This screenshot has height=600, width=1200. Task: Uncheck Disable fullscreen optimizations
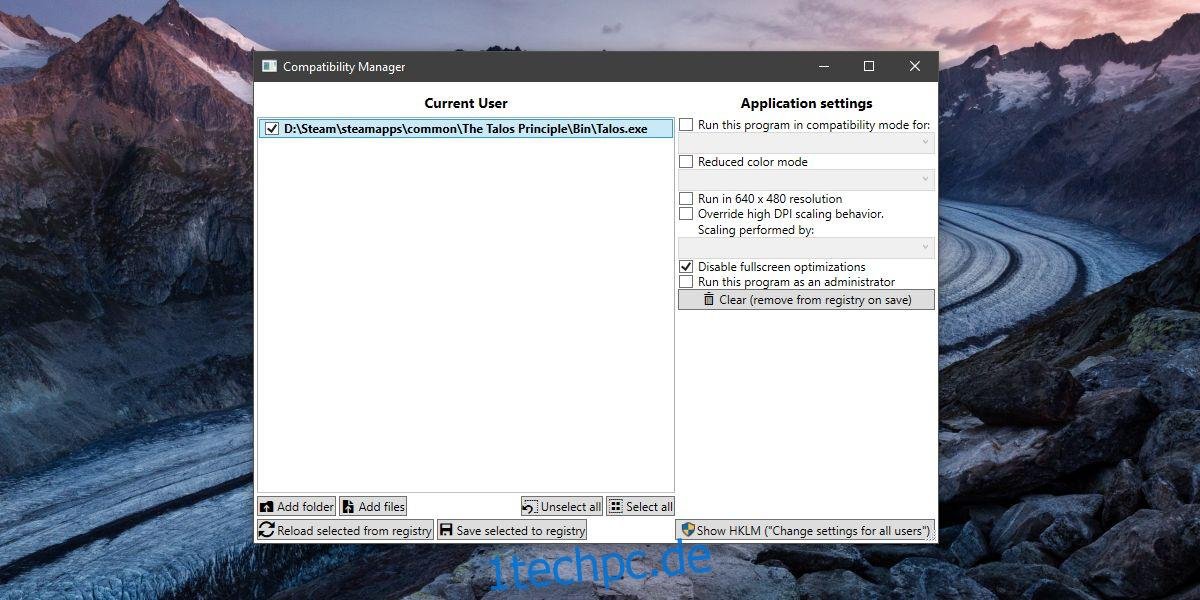(x=686, y=266)
